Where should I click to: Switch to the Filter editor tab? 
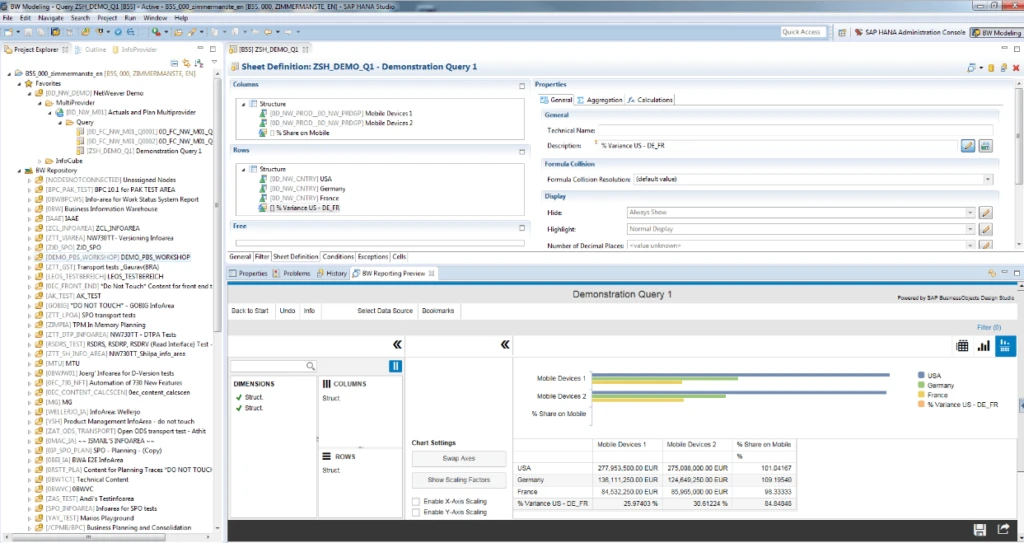(262, 257)
